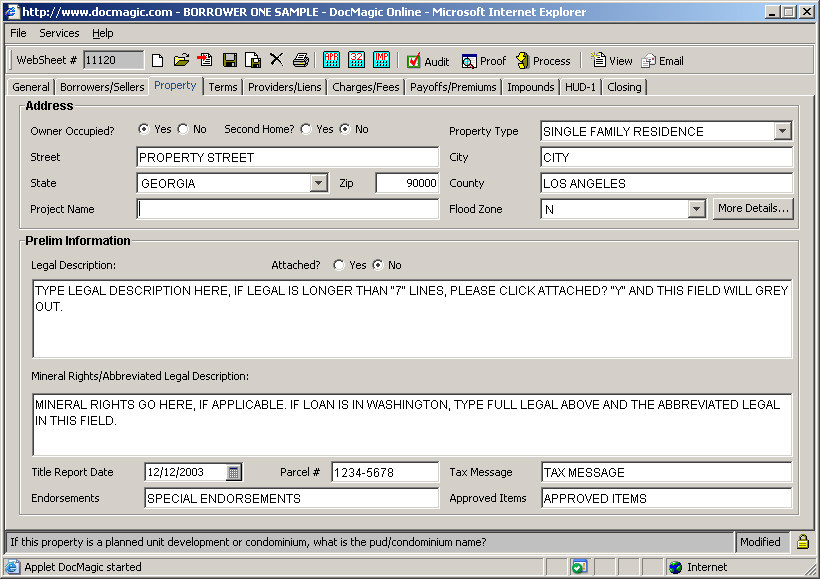Click the Tax Message field
820x579 pixels.
(666, 472)
